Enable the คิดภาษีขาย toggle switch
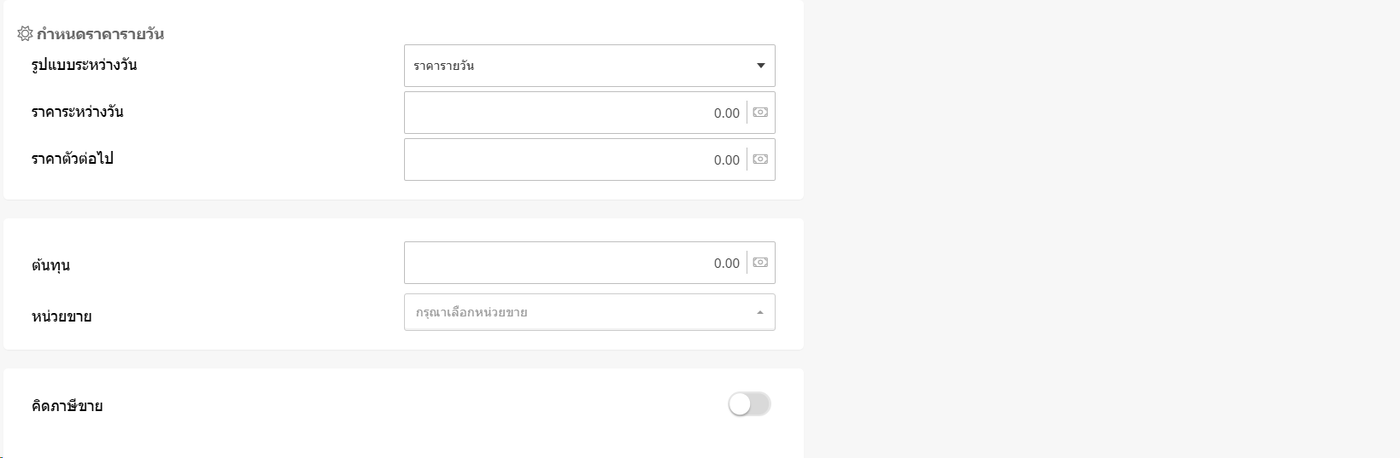This screenshot has width=1400, height=458. [750, 404]
